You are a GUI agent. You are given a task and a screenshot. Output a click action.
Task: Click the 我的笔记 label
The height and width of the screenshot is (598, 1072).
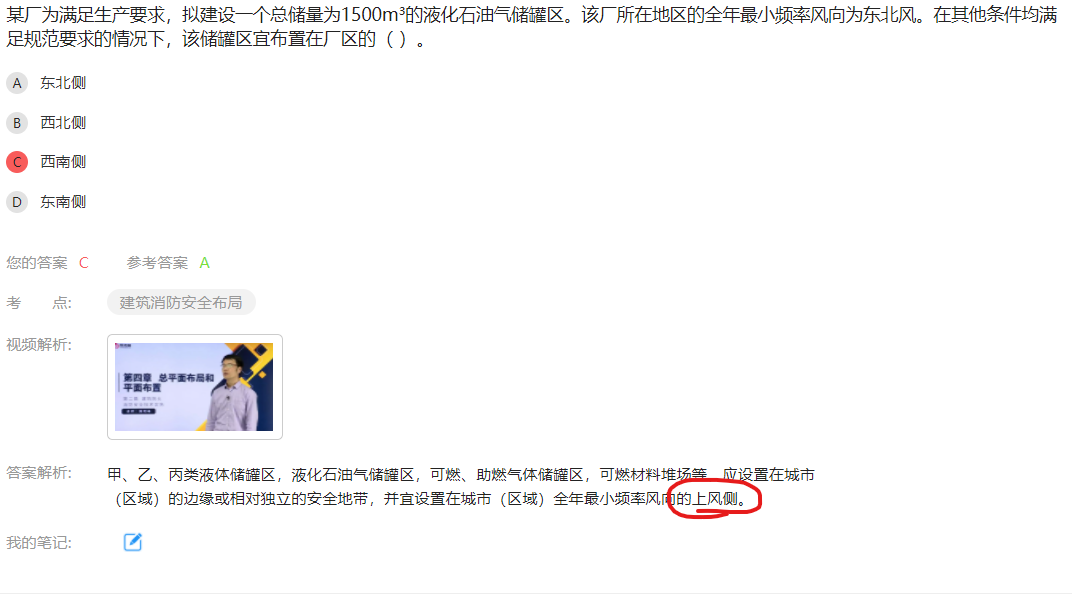tap(39, 543)
